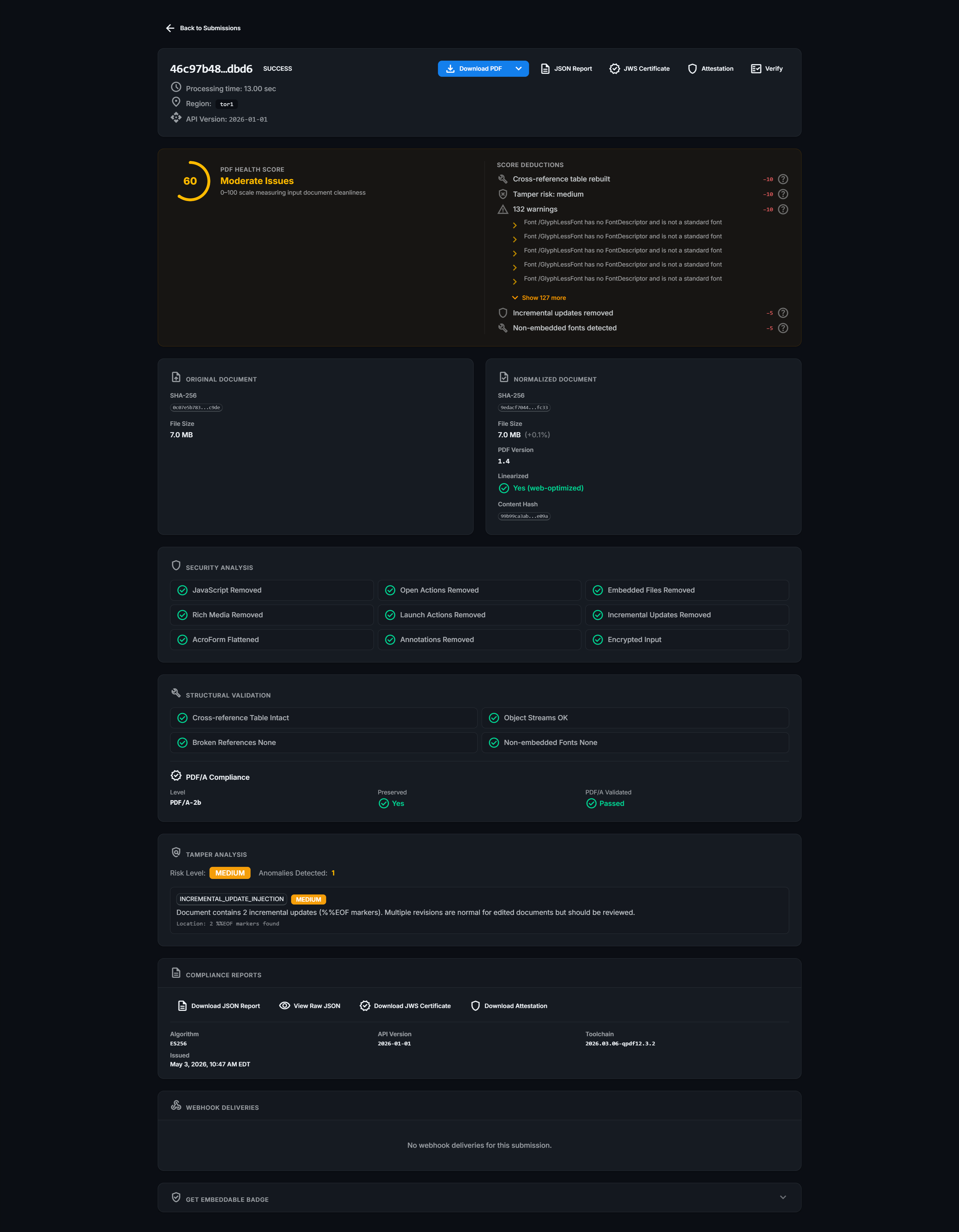959x1232 pixels.
Task: Click the original document SHA-256 hash chip
Action: [196, 408]
